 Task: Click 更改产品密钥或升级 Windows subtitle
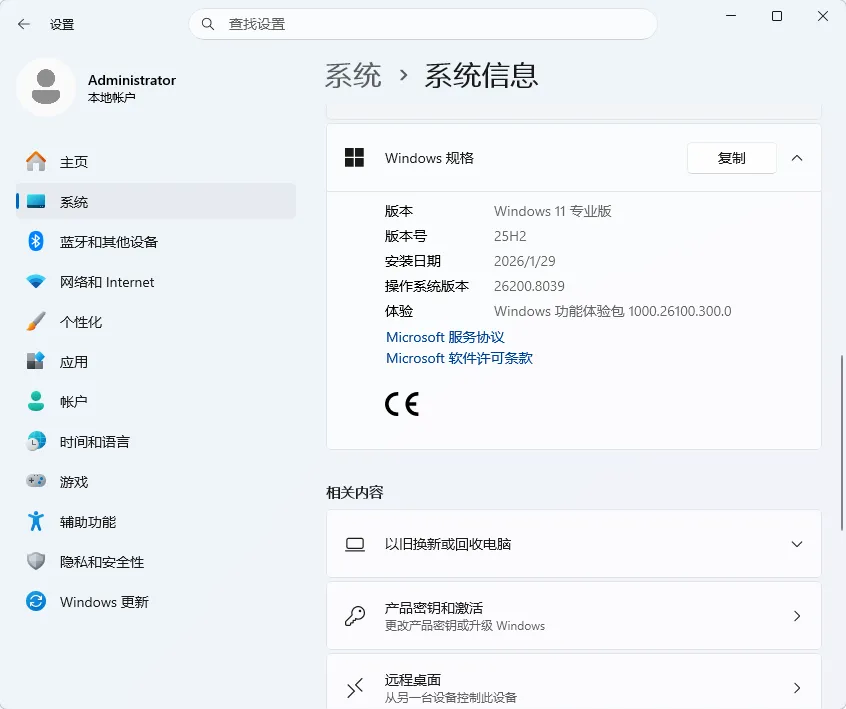click(465, 626)
